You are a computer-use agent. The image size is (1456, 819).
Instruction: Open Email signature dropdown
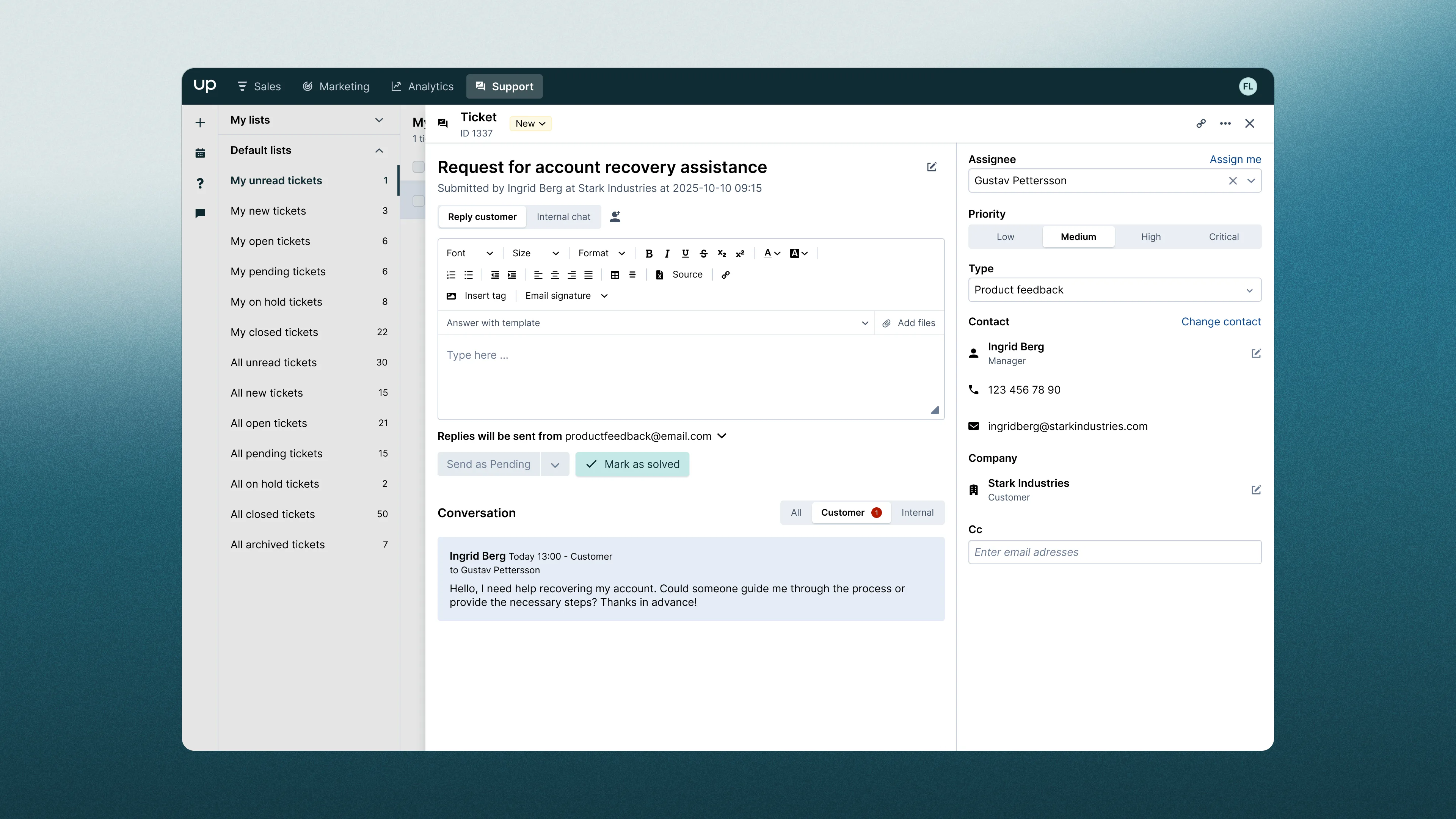566,296
